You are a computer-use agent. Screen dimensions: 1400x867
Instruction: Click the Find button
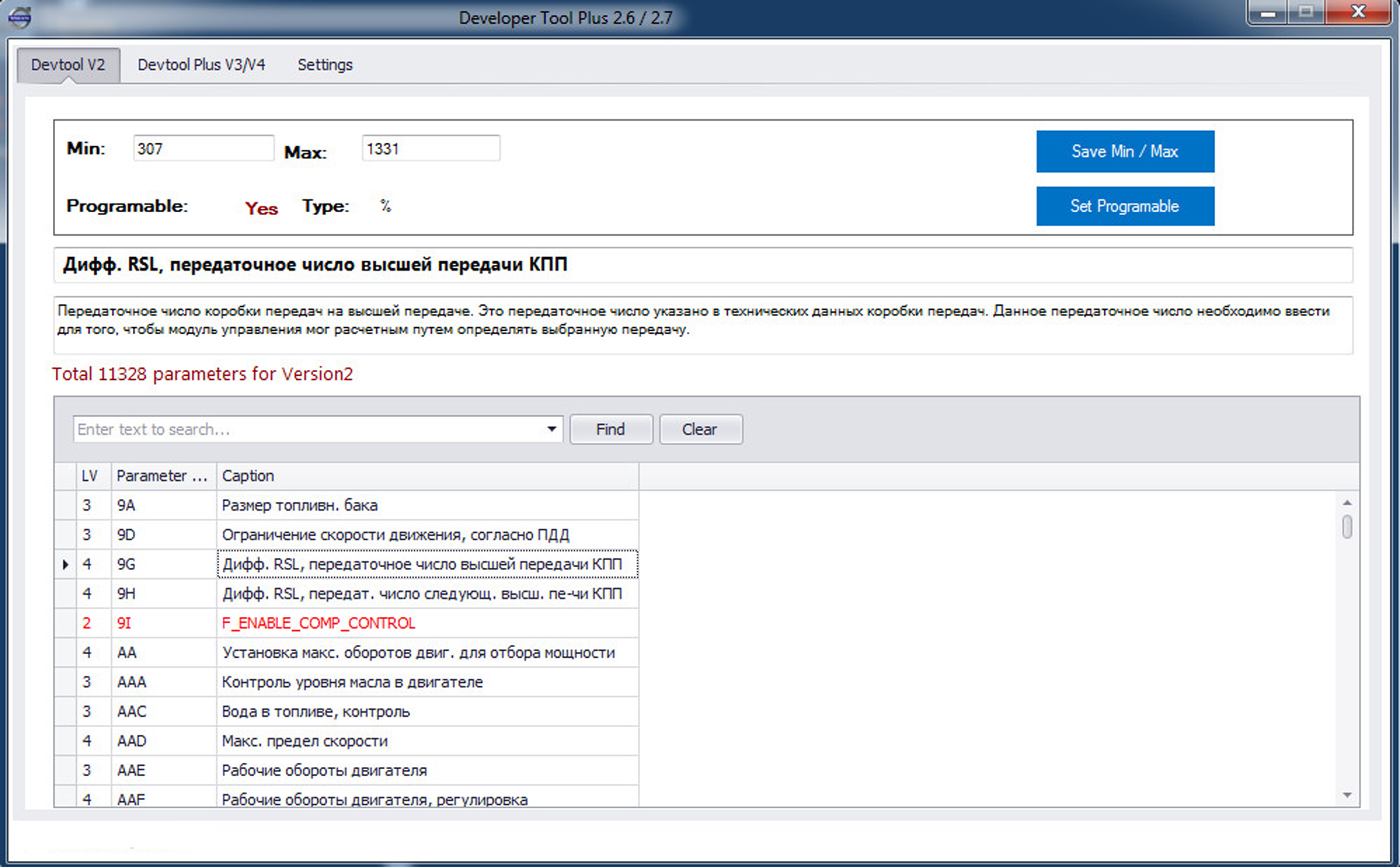tap(610, 429)
